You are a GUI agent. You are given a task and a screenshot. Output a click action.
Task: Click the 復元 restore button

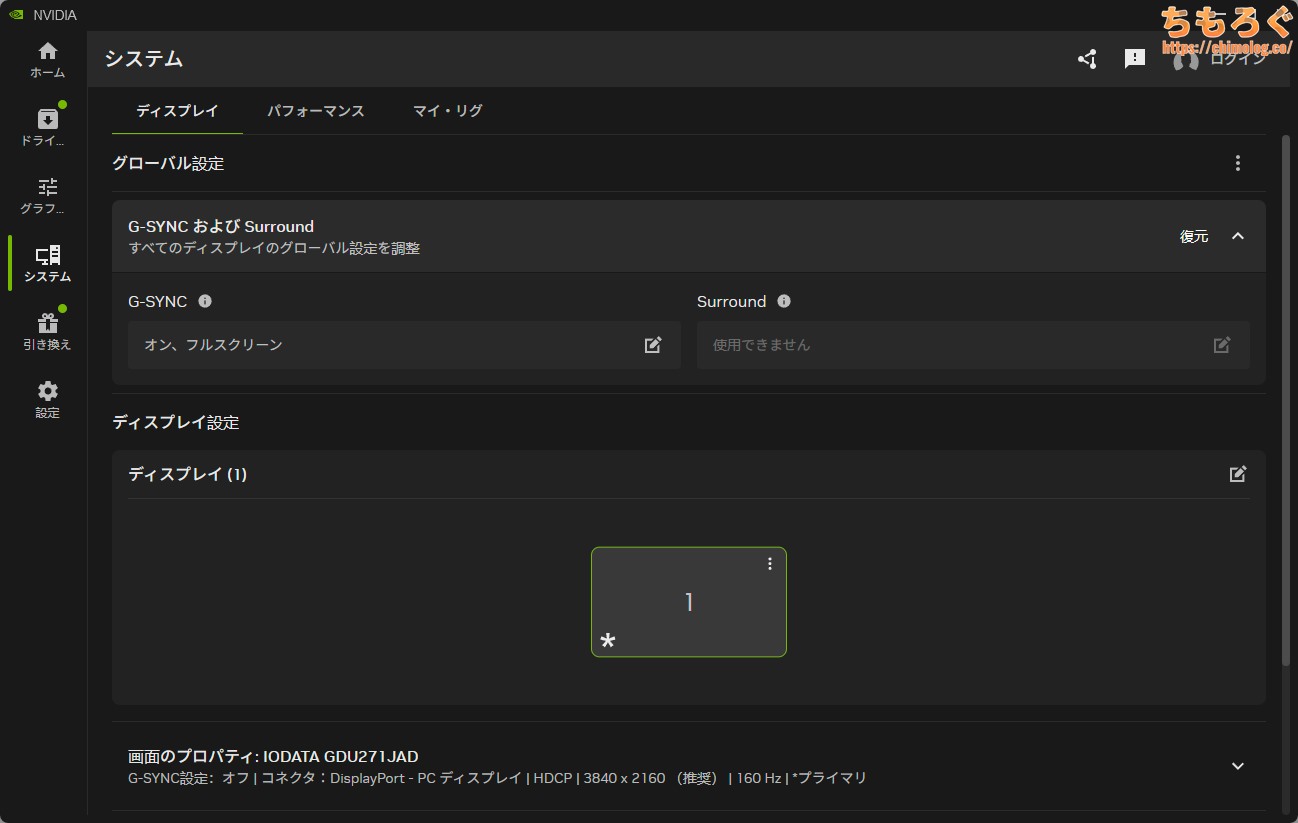1194,236
